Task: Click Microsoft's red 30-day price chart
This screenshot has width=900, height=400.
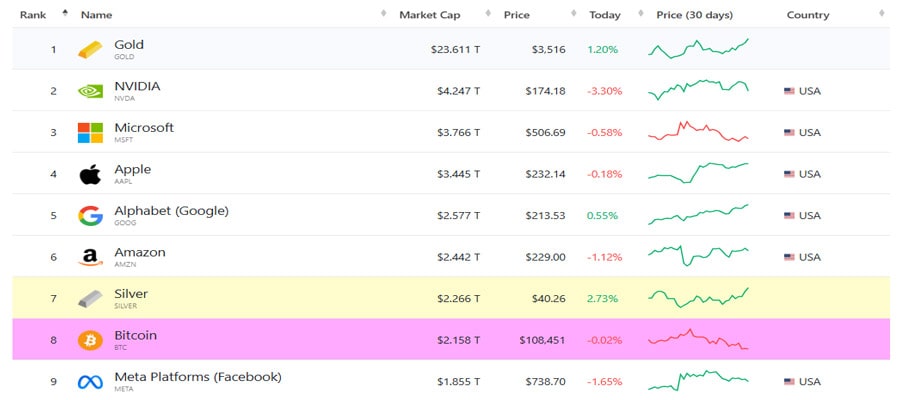Action: 699,131
